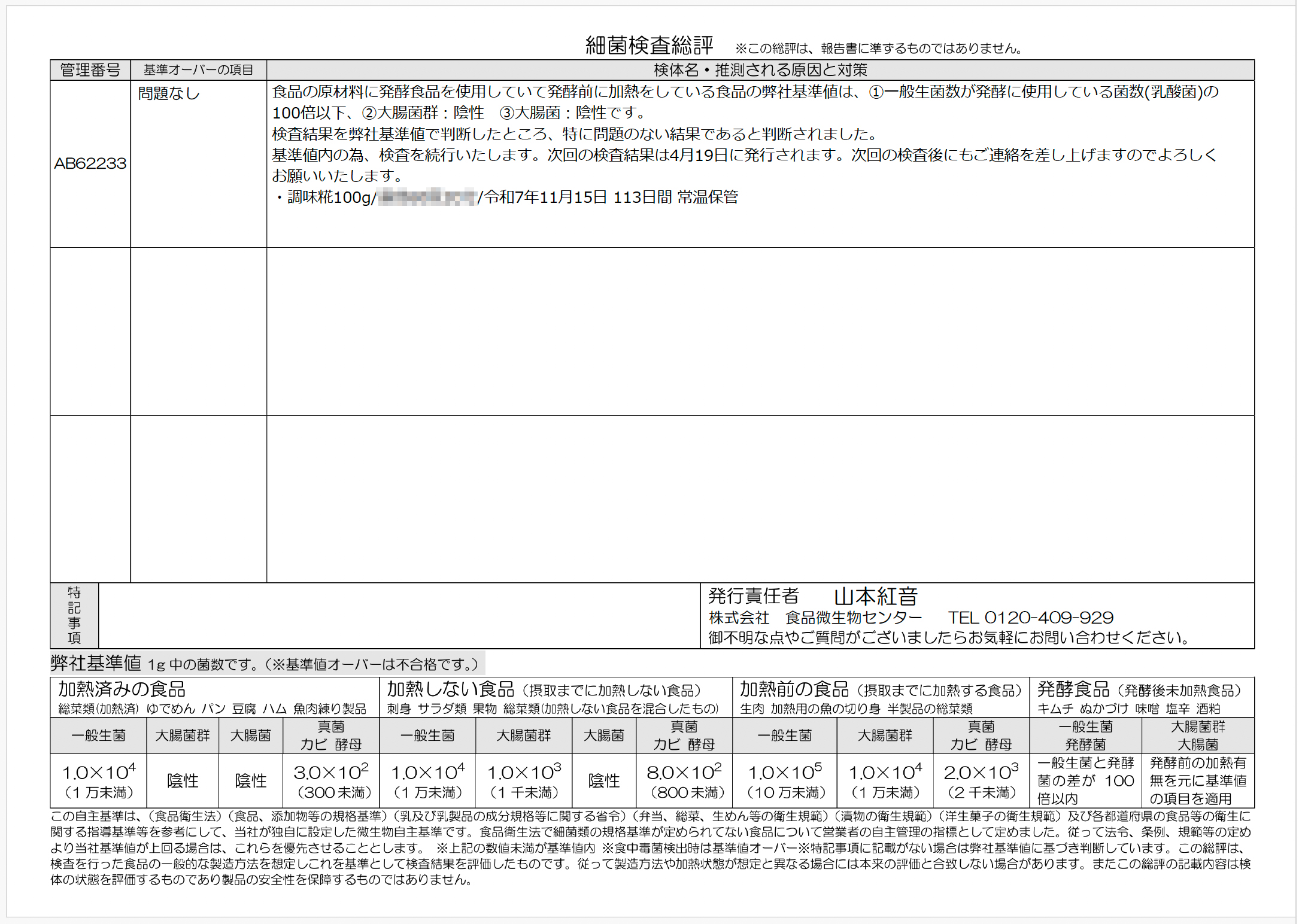Click the 加熱しない食品 category header
Image resolution: width=1302 pixels, height=924 pixels.
[450, 689]
